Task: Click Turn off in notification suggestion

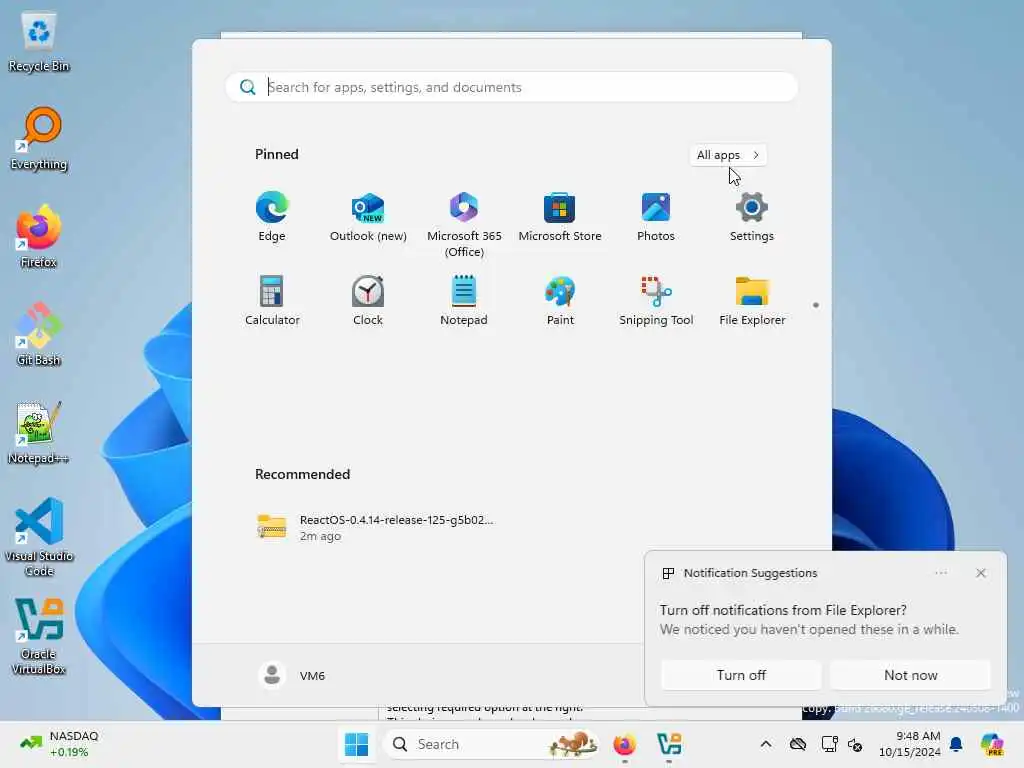Action: pyautogui.click(x=741, y=675)
